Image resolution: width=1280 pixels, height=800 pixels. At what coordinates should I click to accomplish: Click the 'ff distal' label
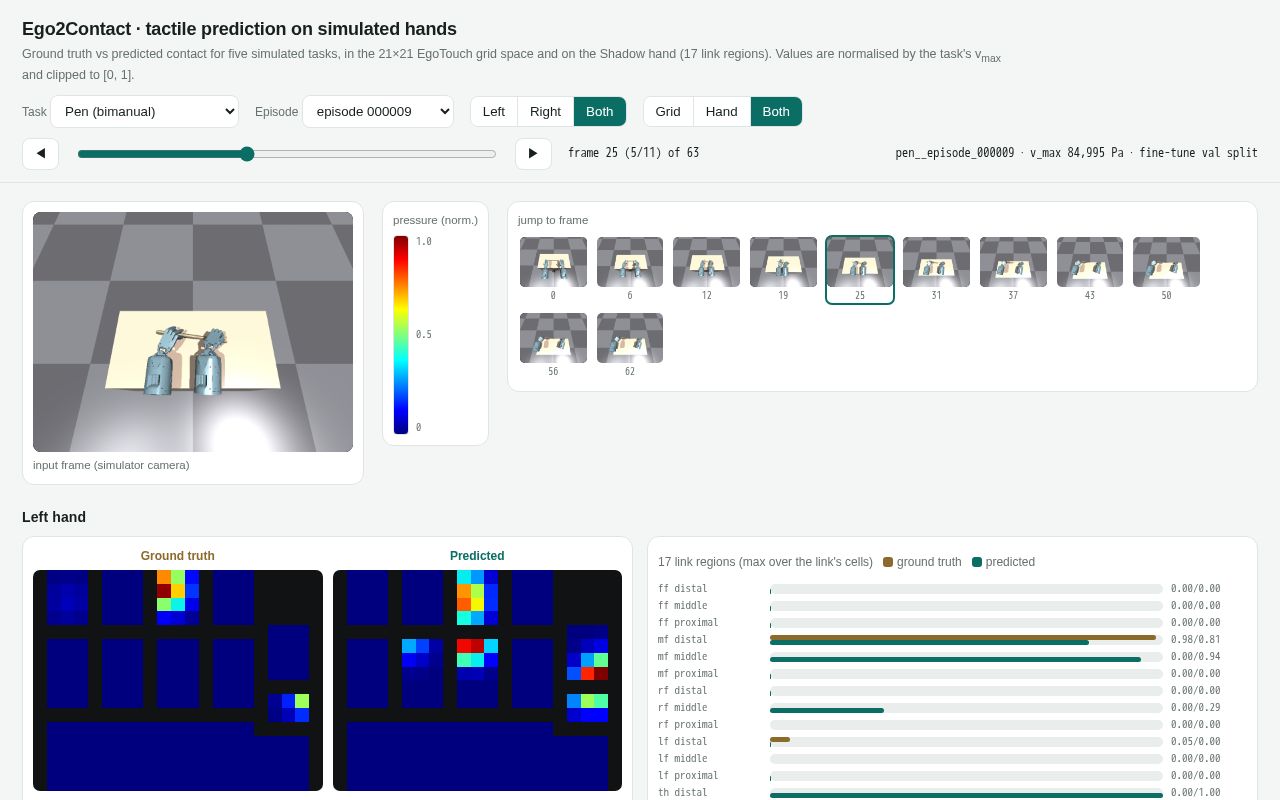point(683,589)
